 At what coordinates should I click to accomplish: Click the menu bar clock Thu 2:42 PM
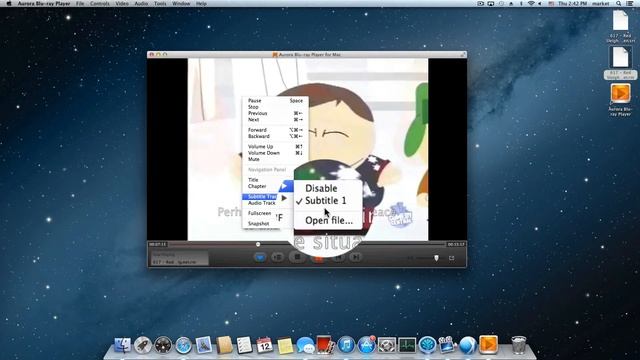click(572, 3)
